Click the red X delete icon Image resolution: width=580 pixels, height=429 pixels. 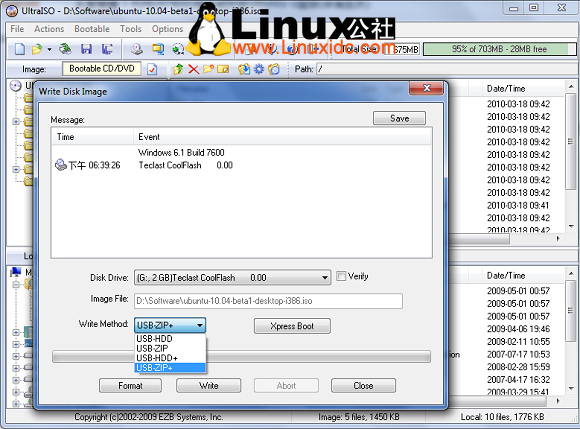[193, 69]
